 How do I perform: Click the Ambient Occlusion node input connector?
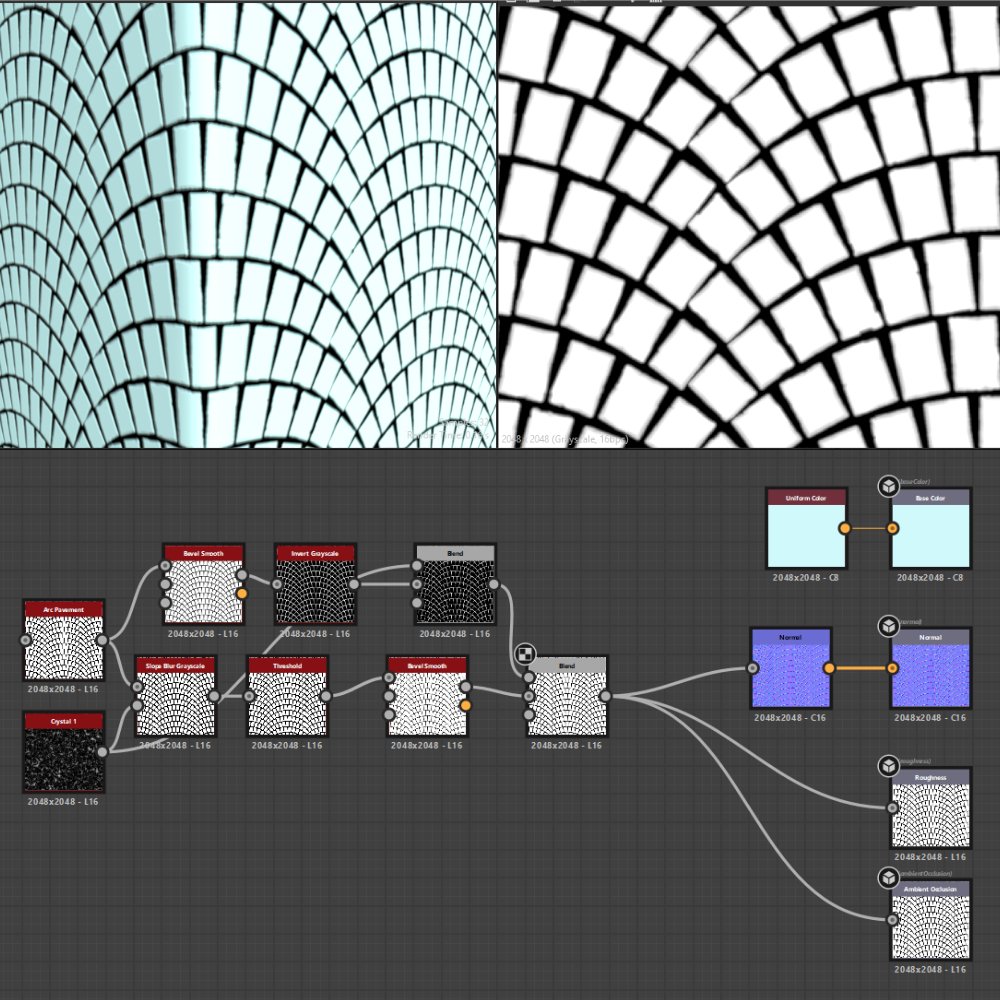click(892, 920)
